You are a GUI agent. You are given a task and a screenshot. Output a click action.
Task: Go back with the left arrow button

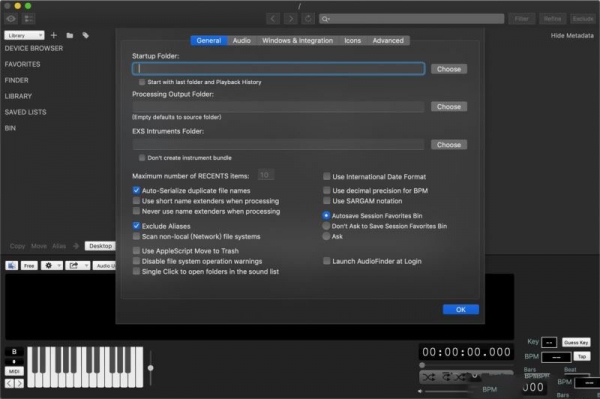(272, 18)
